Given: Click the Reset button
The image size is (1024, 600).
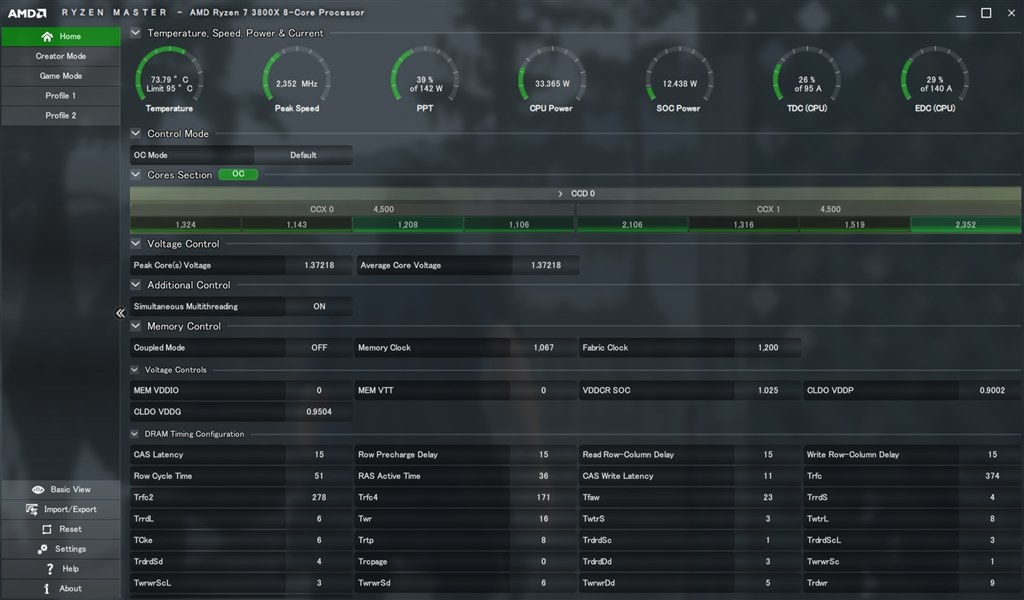Looking at the screenshot, I should click(x=61, y=529).
